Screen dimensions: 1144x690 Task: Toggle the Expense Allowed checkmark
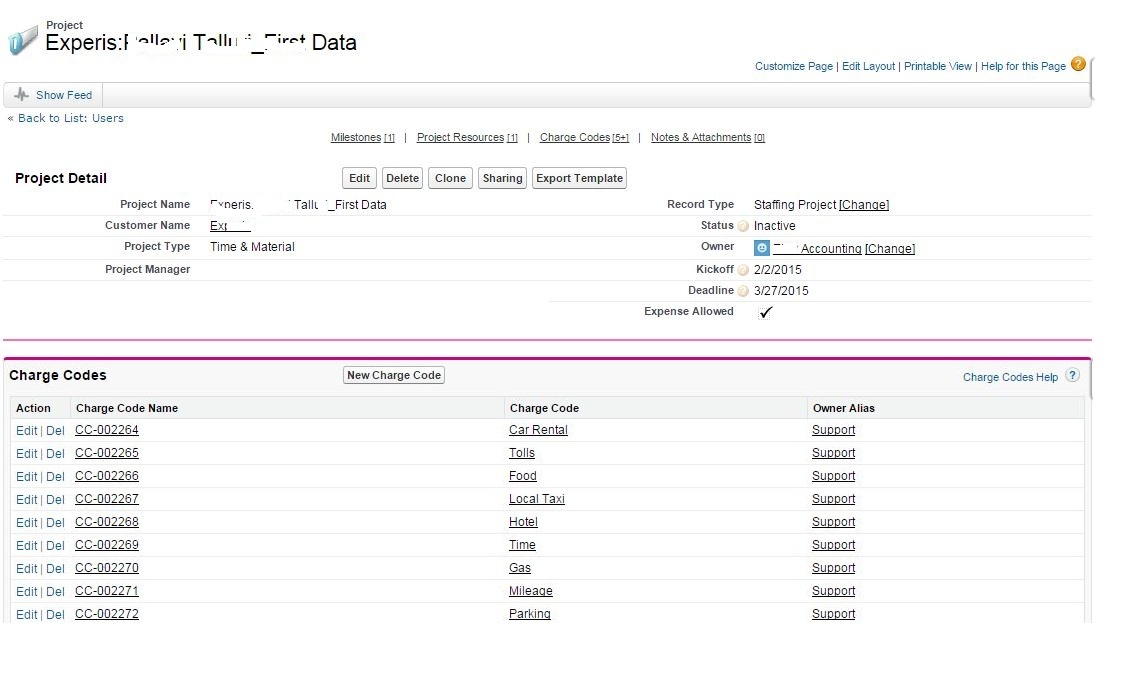(766, 312)
